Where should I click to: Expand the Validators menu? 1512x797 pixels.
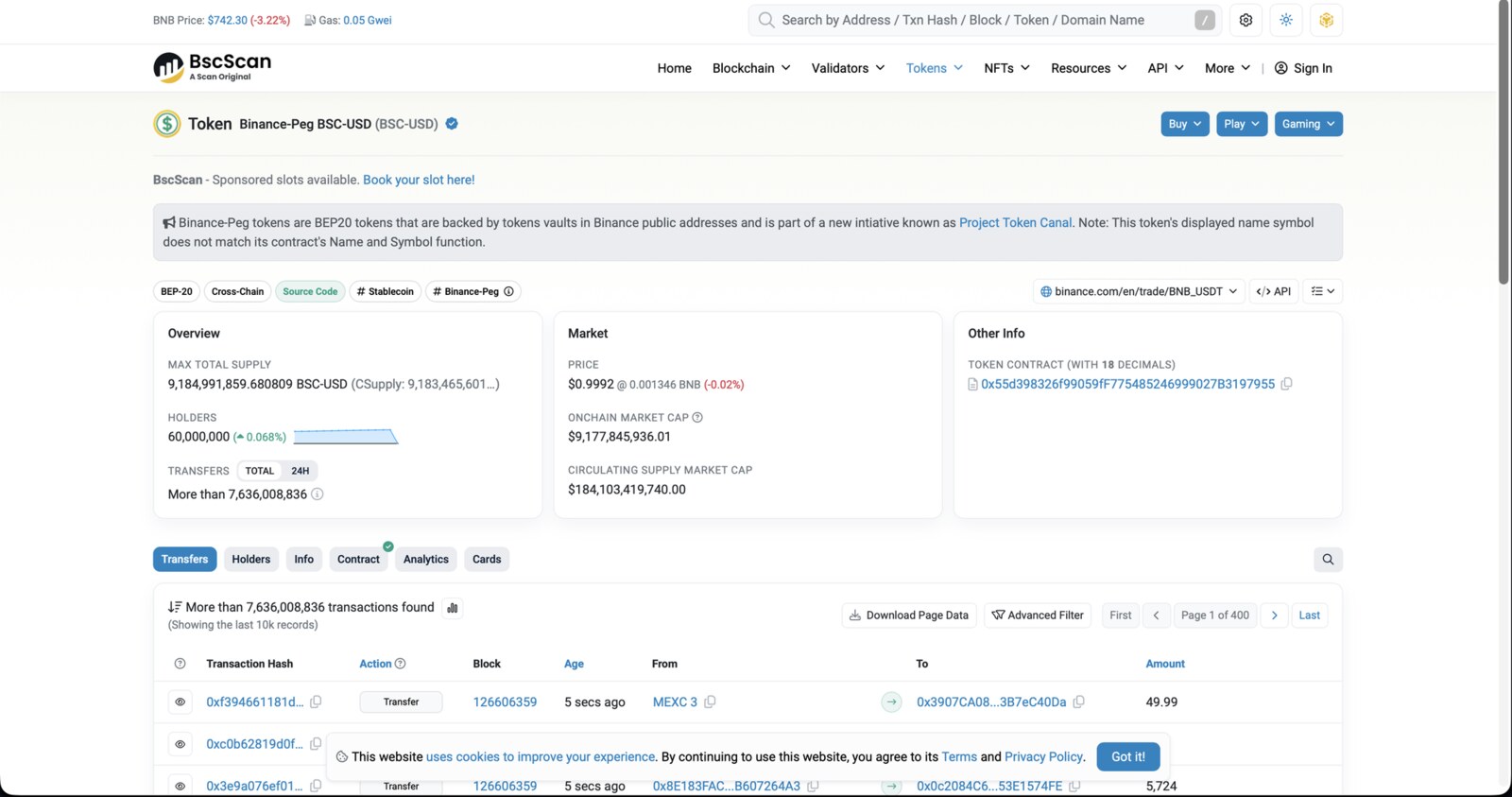point(848,68)
